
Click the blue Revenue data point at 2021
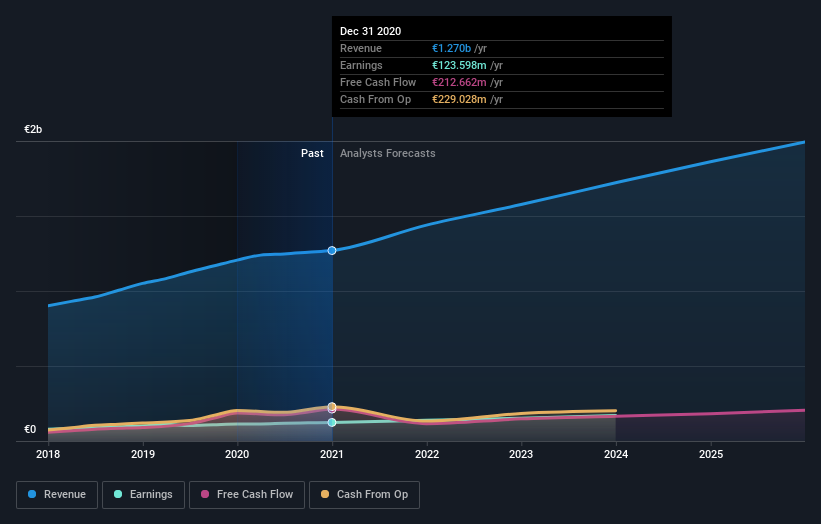[x=332, y=251]
